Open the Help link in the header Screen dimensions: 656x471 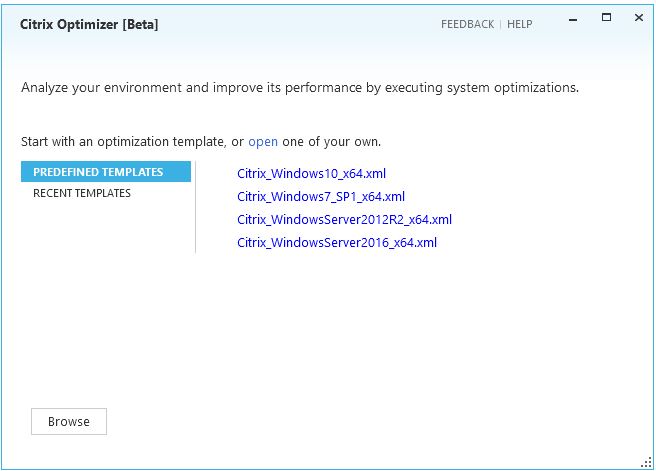520,24
